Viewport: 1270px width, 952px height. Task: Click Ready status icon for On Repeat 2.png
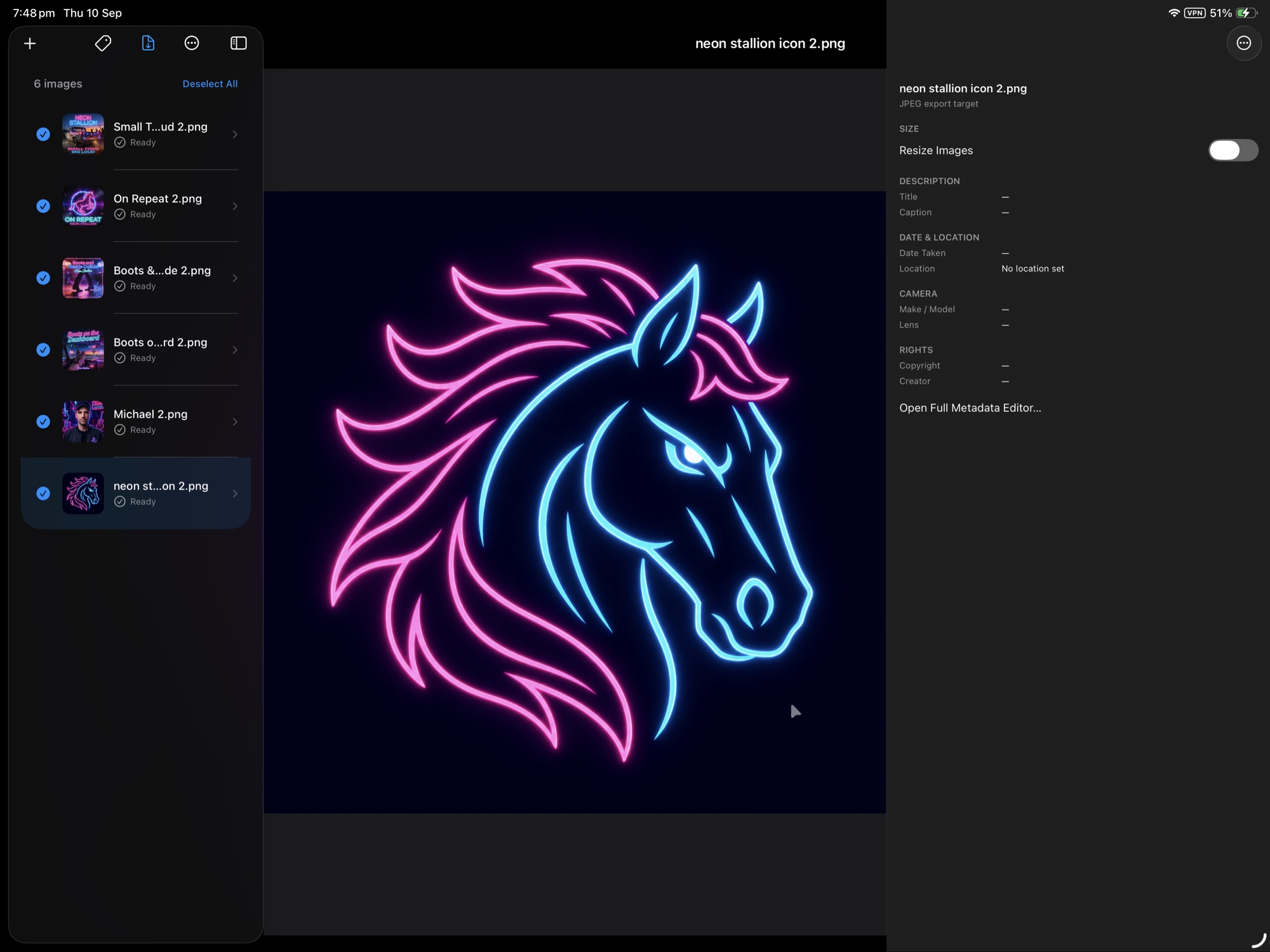tap(119, 215)
